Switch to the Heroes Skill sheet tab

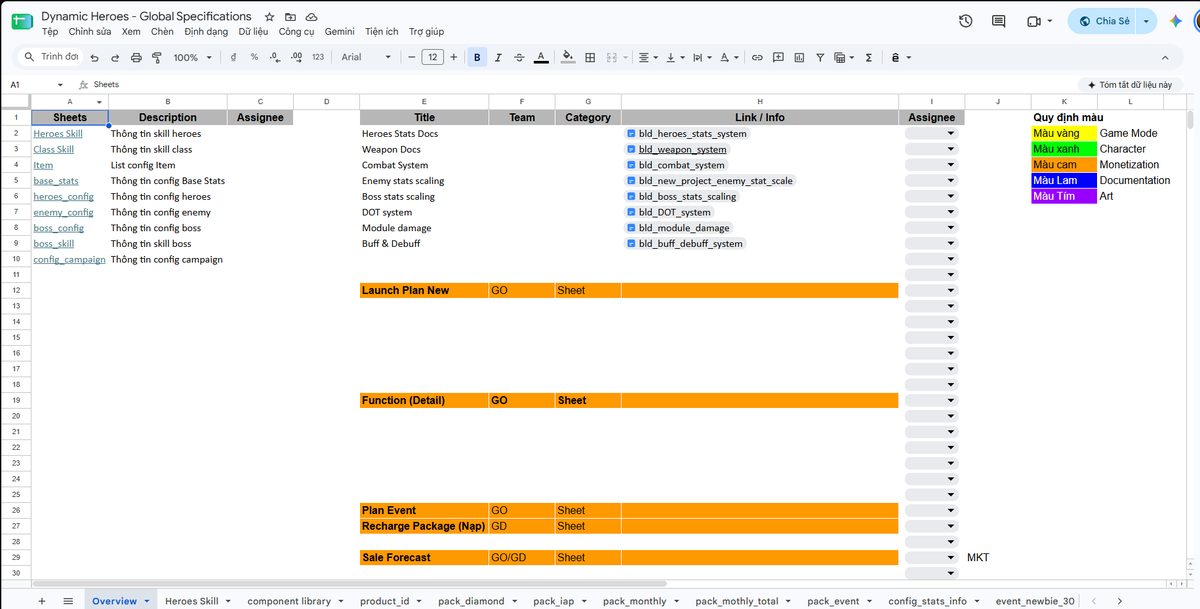coord(191,601)
